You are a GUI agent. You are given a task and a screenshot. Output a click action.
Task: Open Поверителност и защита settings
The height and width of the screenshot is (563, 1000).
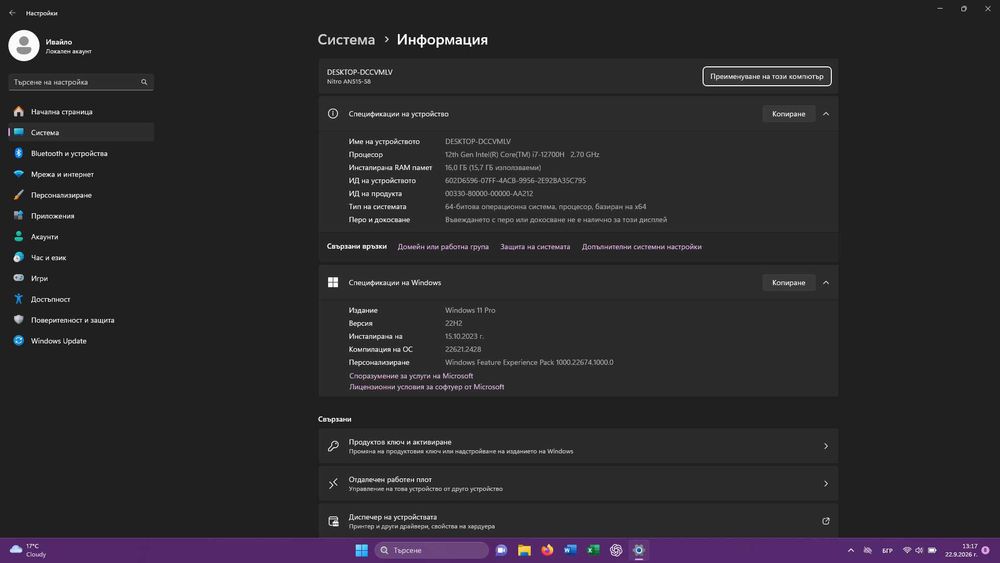tap(81, 320)
